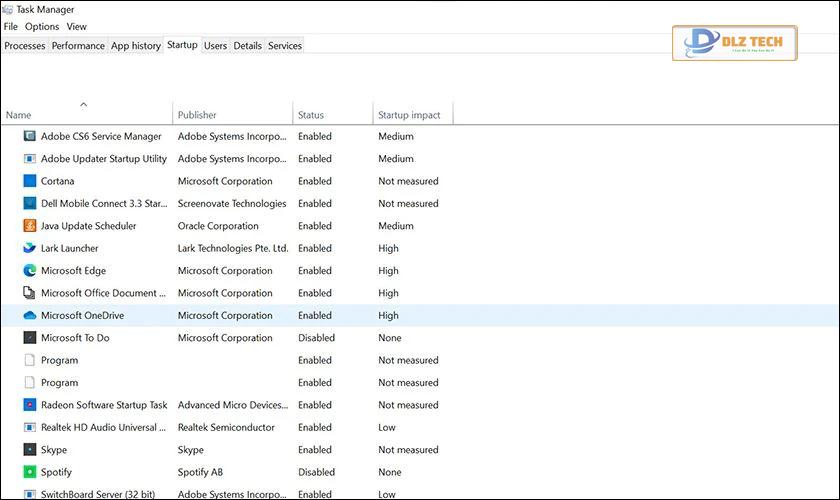Click the Microsoft OneDrive cloud icon

pos(29,316)
